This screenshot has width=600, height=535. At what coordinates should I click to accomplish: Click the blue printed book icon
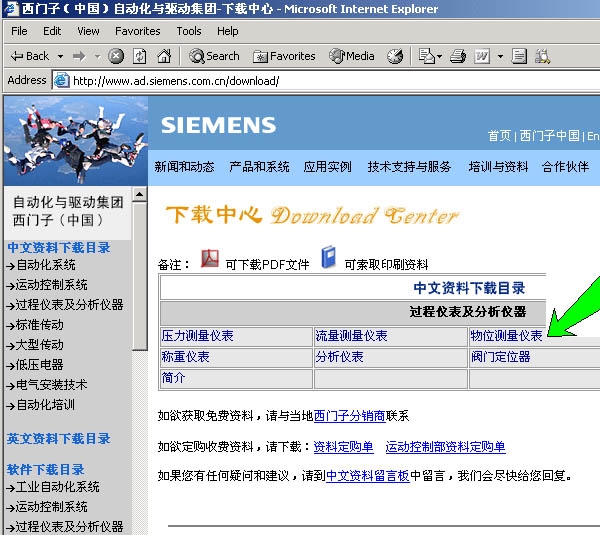pos(328,257)
